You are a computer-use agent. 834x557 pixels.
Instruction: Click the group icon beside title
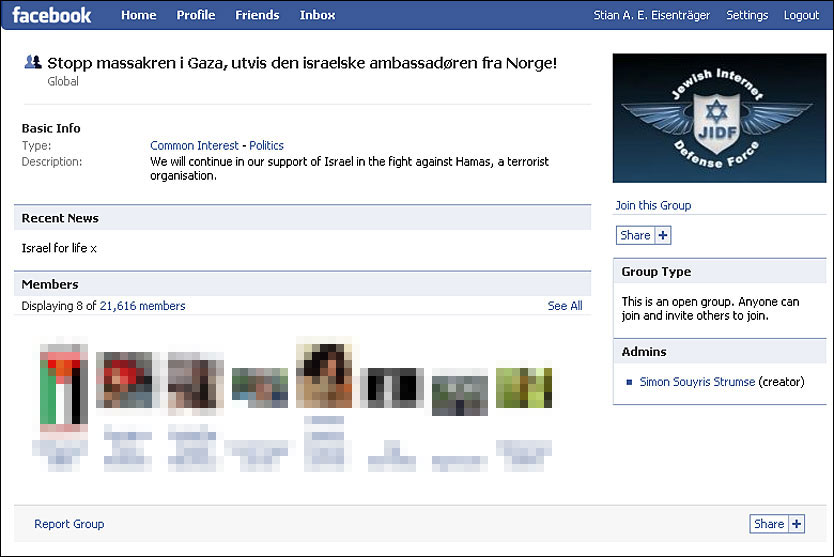point(32,63)
